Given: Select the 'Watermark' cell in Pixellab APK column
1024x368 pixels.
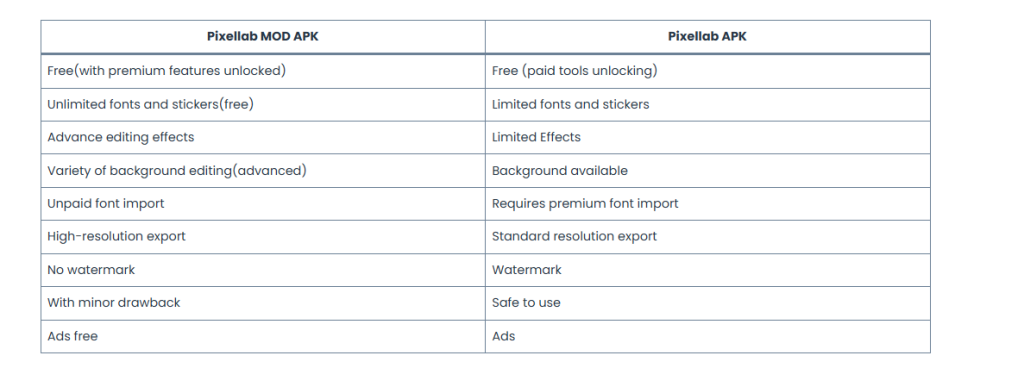Looking at the screenshot, I should (707, 269).
